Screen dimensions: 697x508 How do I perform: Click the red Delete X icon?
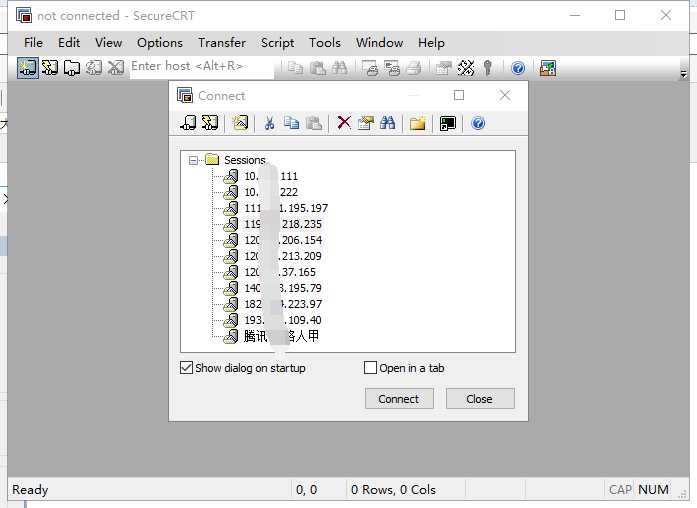[x=344, y=123]
